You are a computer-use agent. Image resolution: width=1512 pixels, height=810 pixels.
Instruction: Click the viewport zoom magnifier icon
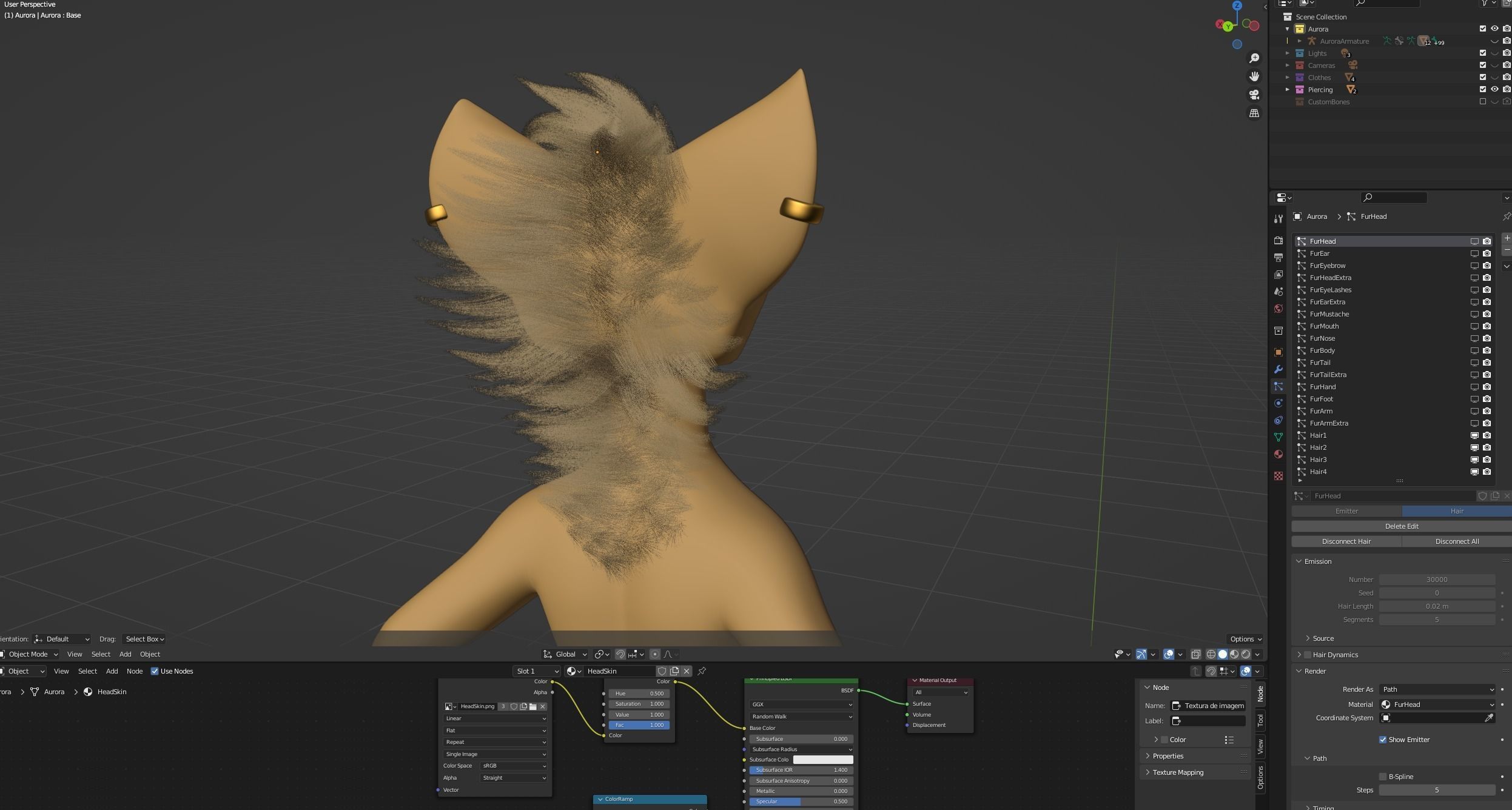click(x=1254, y=58)
